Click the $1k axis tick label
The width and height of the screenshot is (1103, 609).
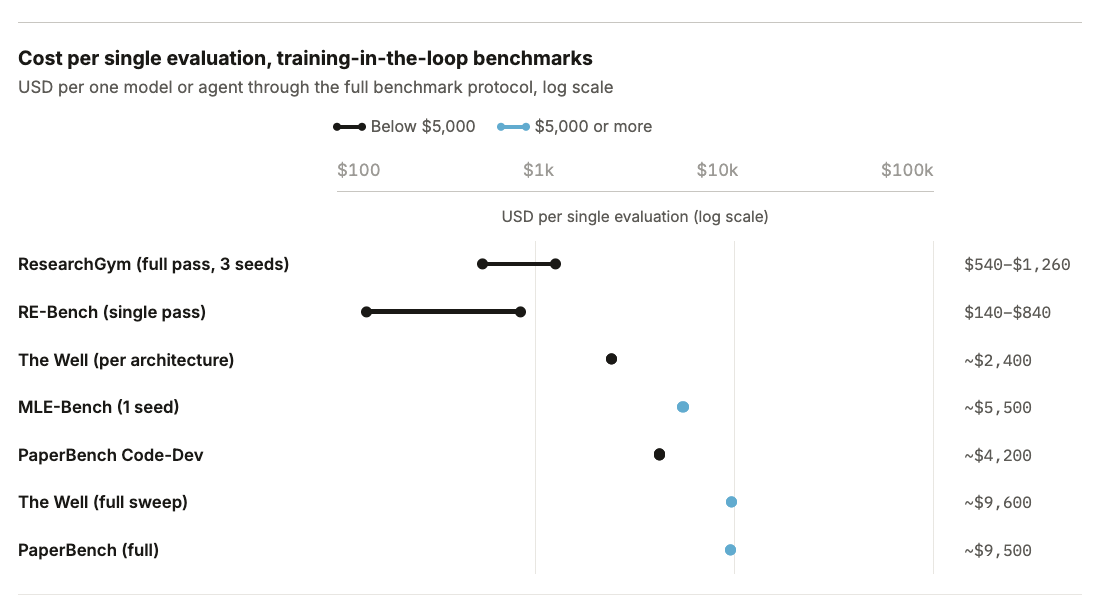click(538, 170)
